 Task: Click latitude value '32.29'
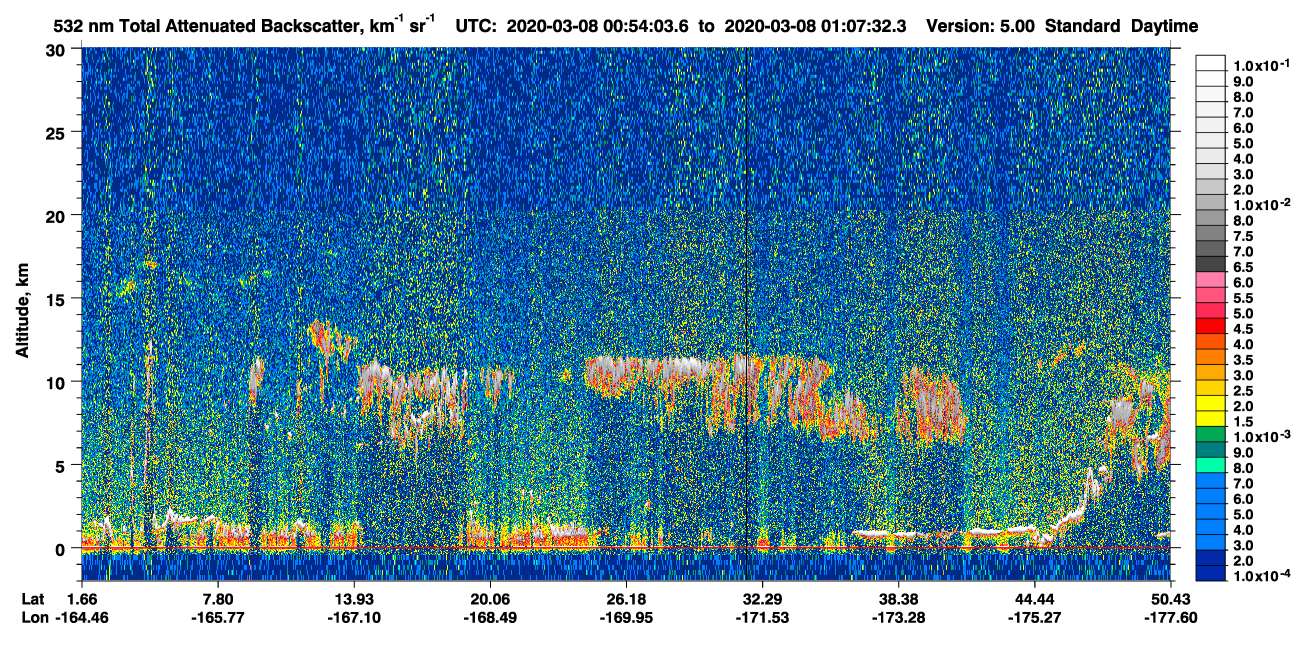(762, 599)
